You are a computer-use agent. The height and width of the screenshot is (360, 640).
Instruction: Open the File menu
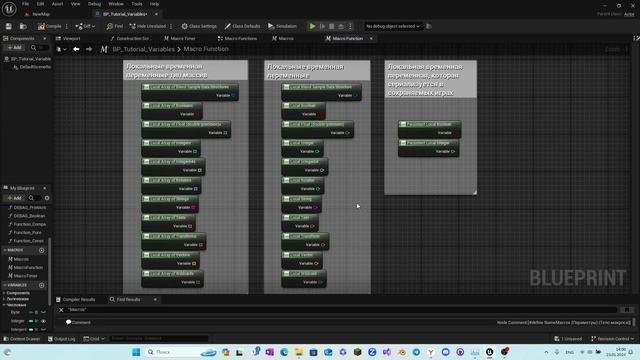tap(25, 4)
